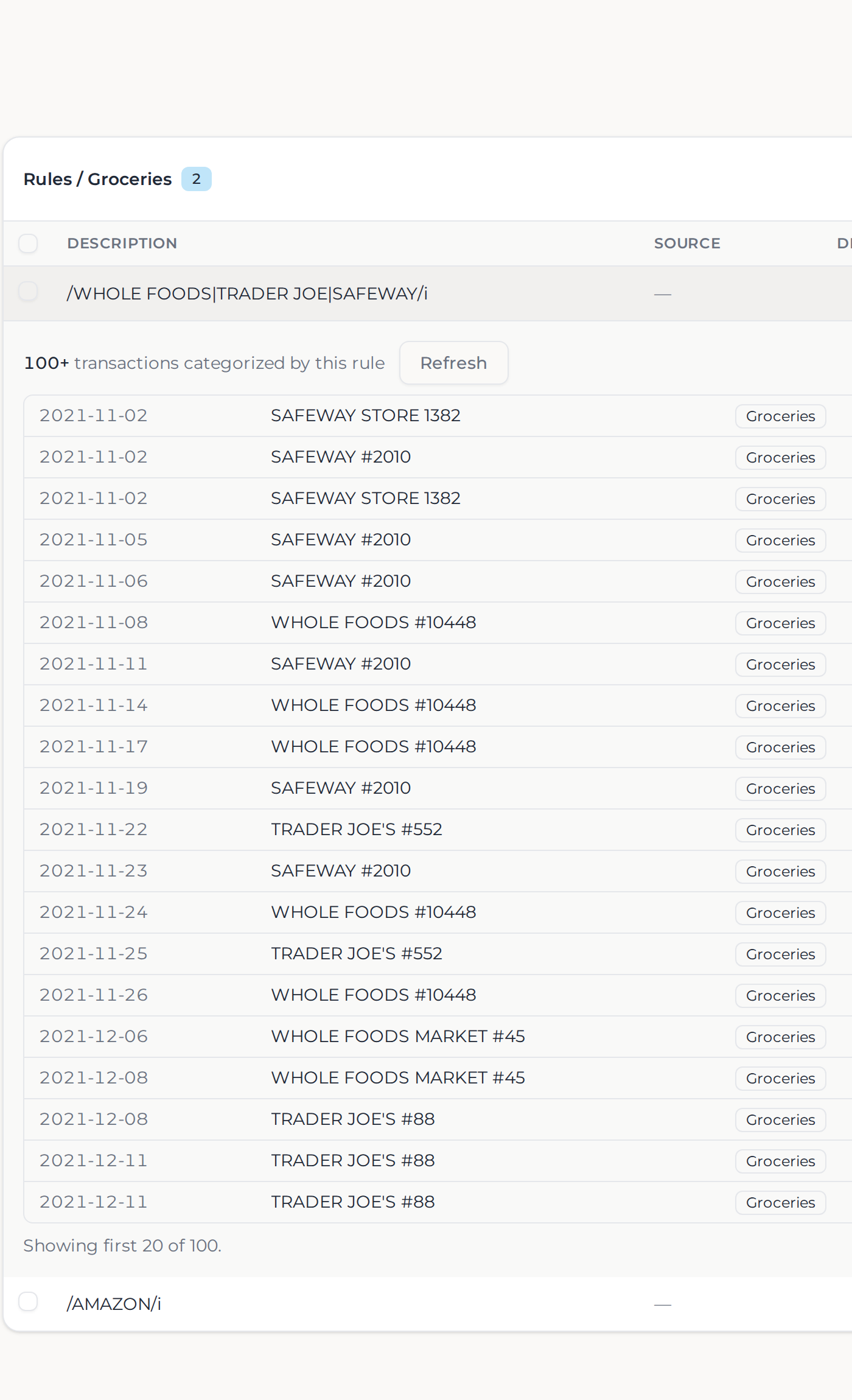Select the SAFEWAY #2010 text on 2021-11-05

(x=341, y=539)
